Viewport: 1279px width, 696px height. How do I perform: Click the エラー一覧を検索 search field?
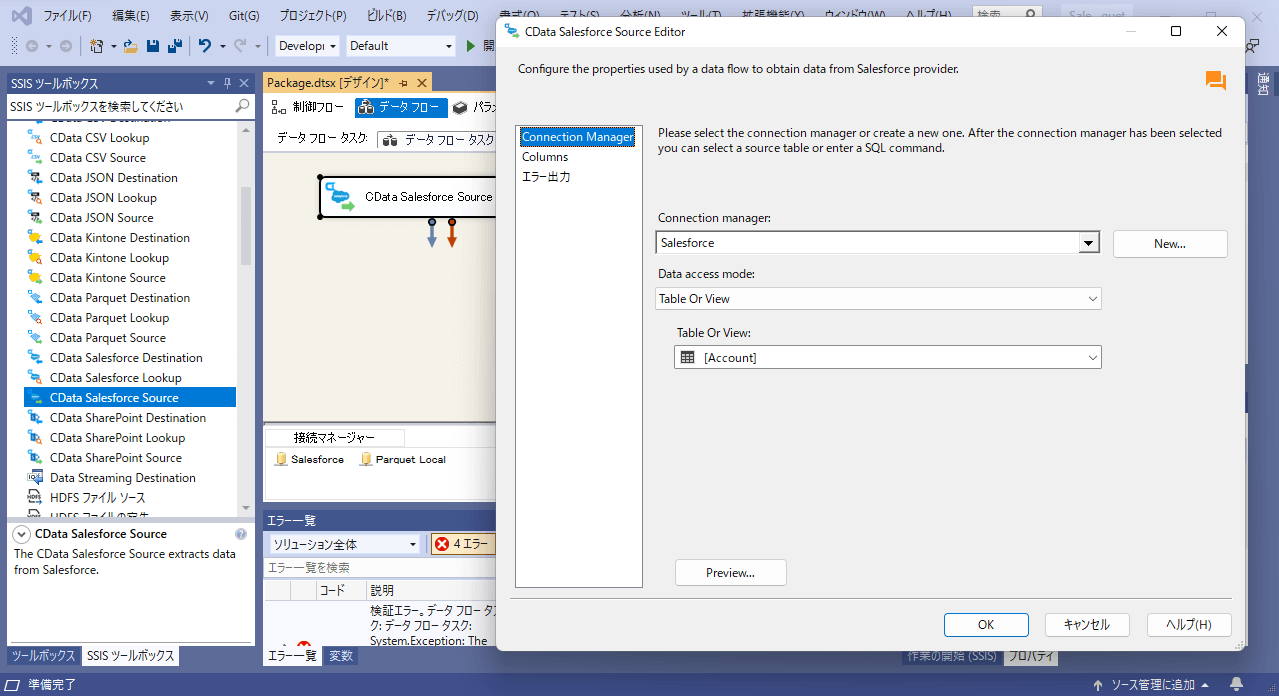pos(378,568)
